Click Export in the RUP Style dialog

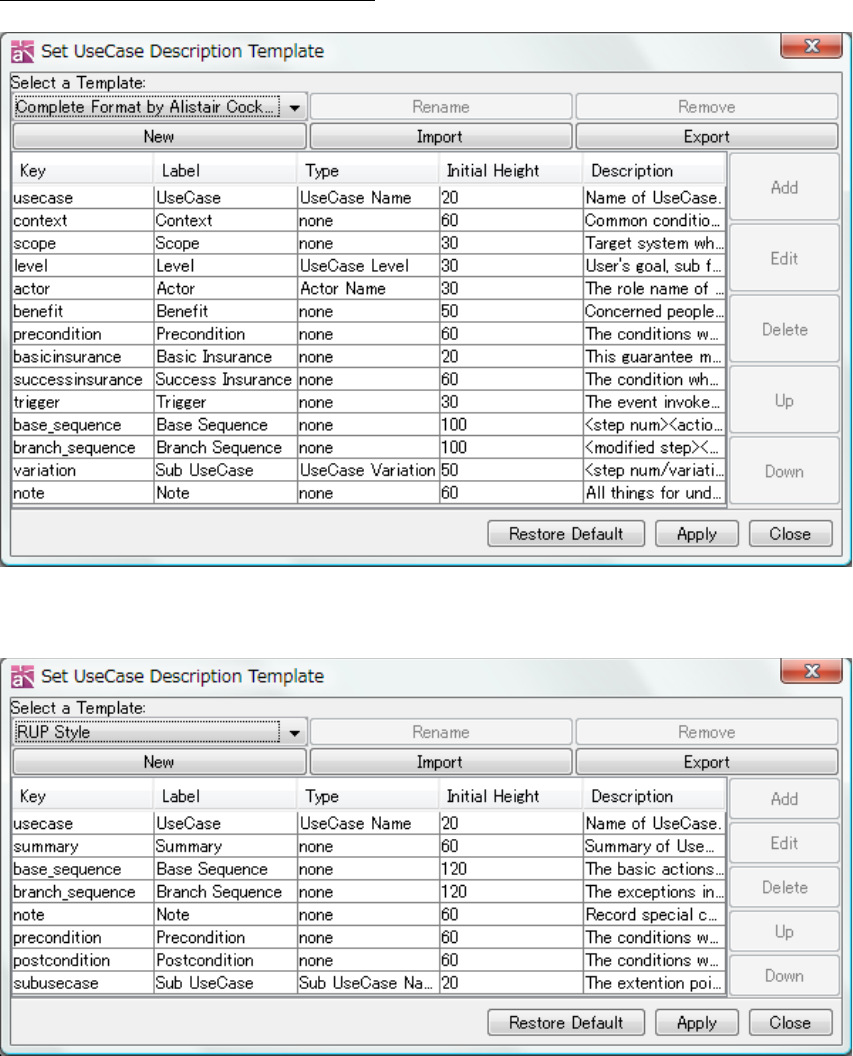point(707,762)
